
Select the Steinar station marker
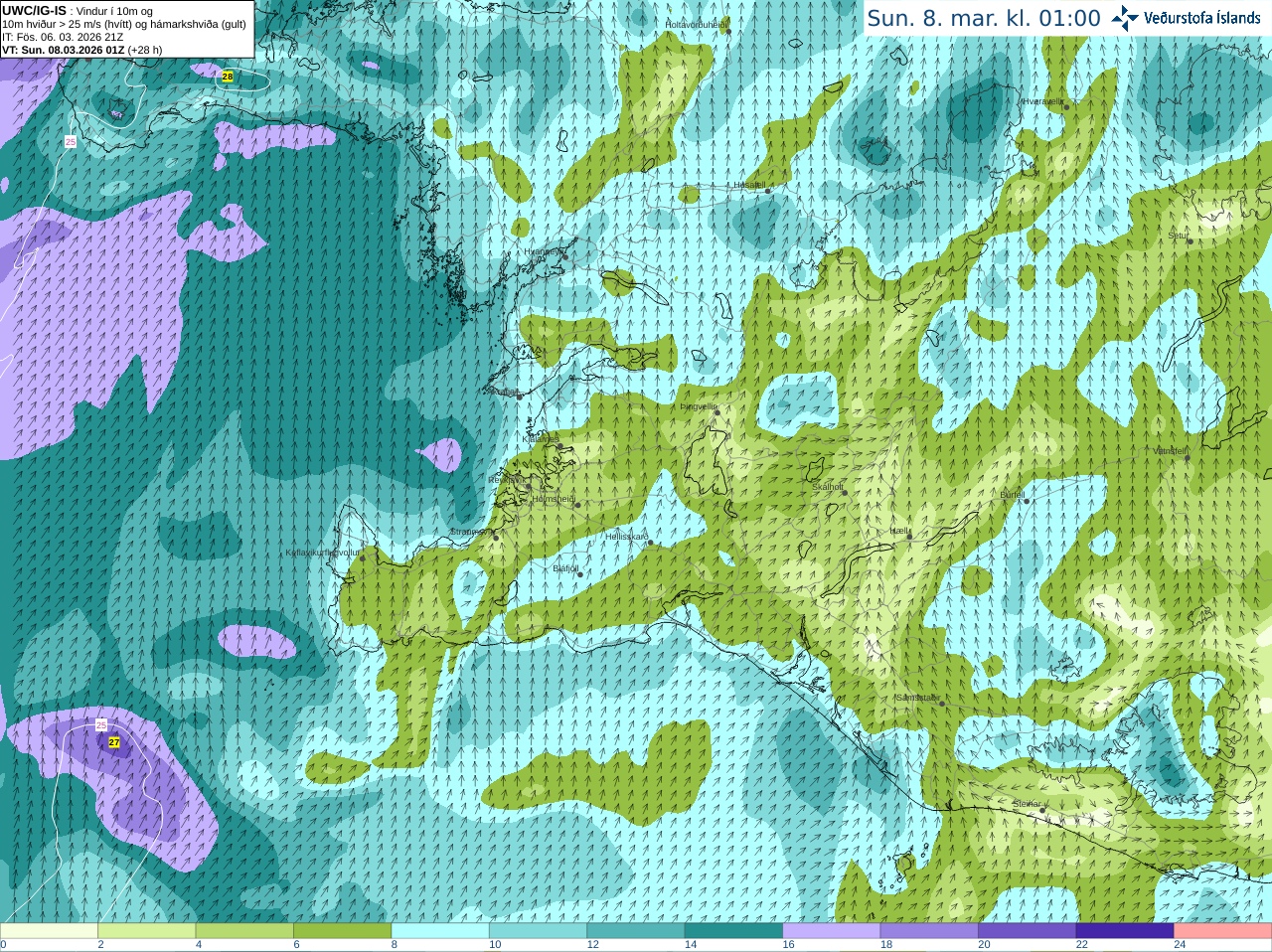[x=1041, y=810]
